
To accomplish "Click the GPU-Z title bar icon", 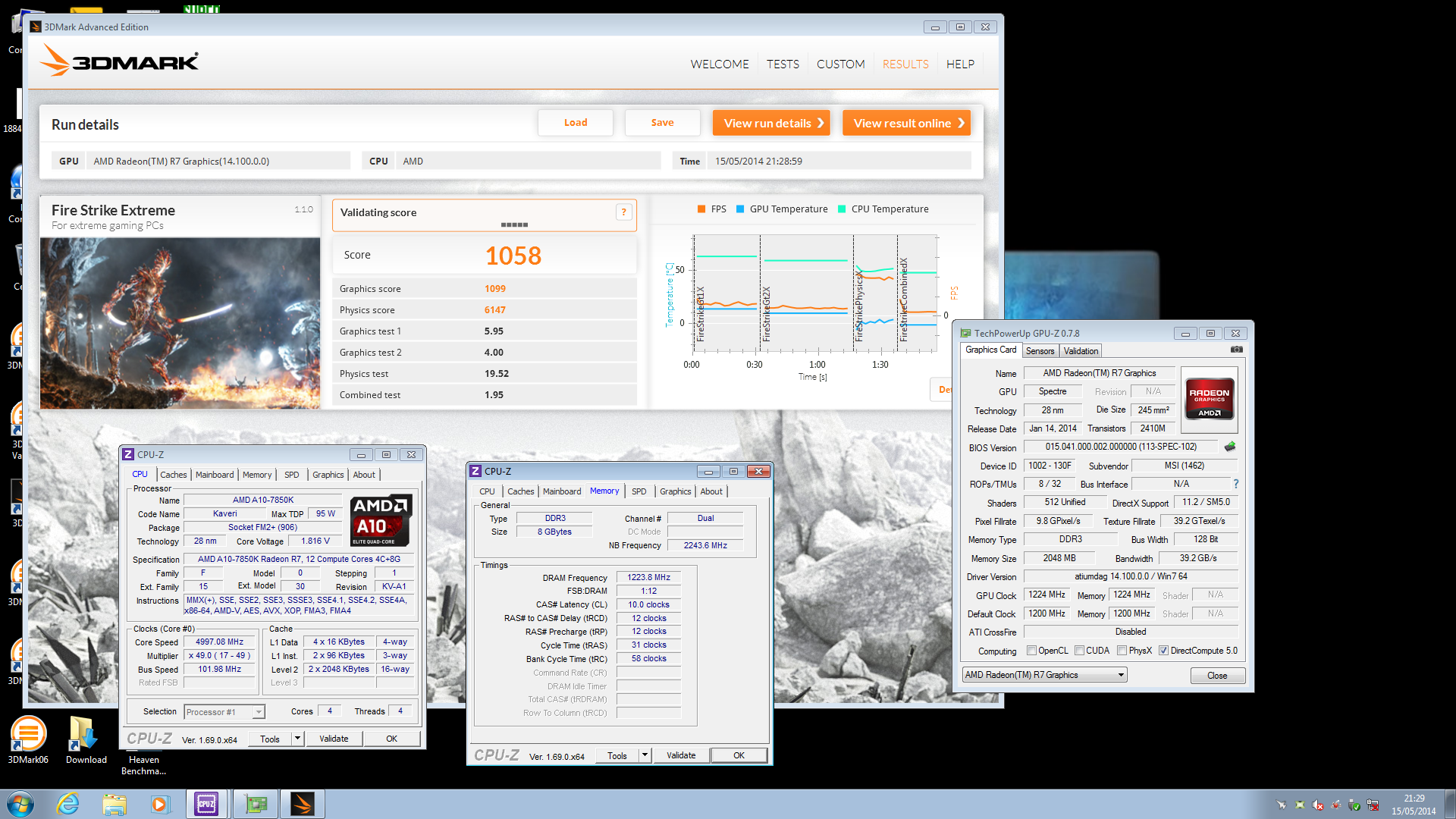I will [965, 333].
